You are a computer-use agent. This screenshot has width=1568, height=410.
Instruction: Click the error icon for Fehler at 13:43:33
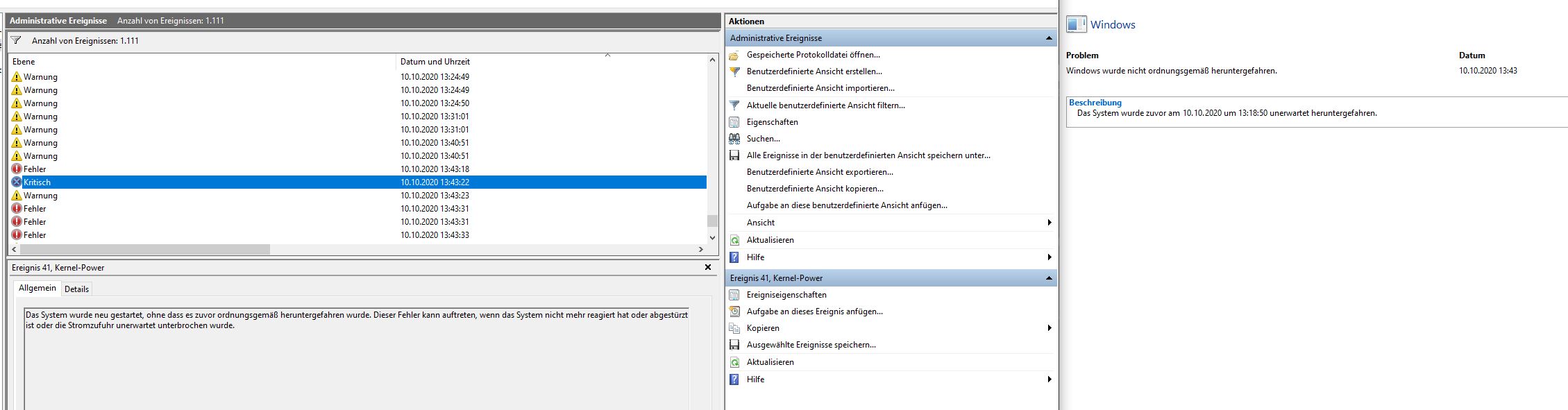[17, 234]
